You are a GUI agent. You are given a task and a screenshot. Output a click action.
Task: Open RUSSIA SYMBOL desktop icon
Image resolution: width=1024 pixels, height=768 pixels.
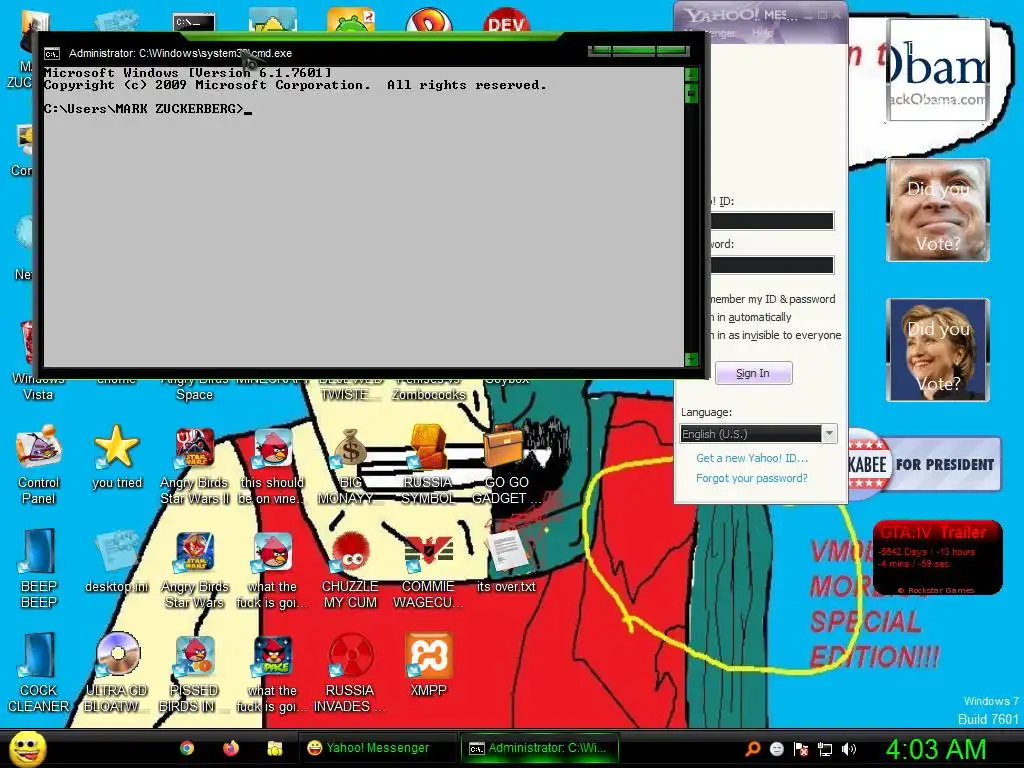pyautogui.click(x=428, y=465)
